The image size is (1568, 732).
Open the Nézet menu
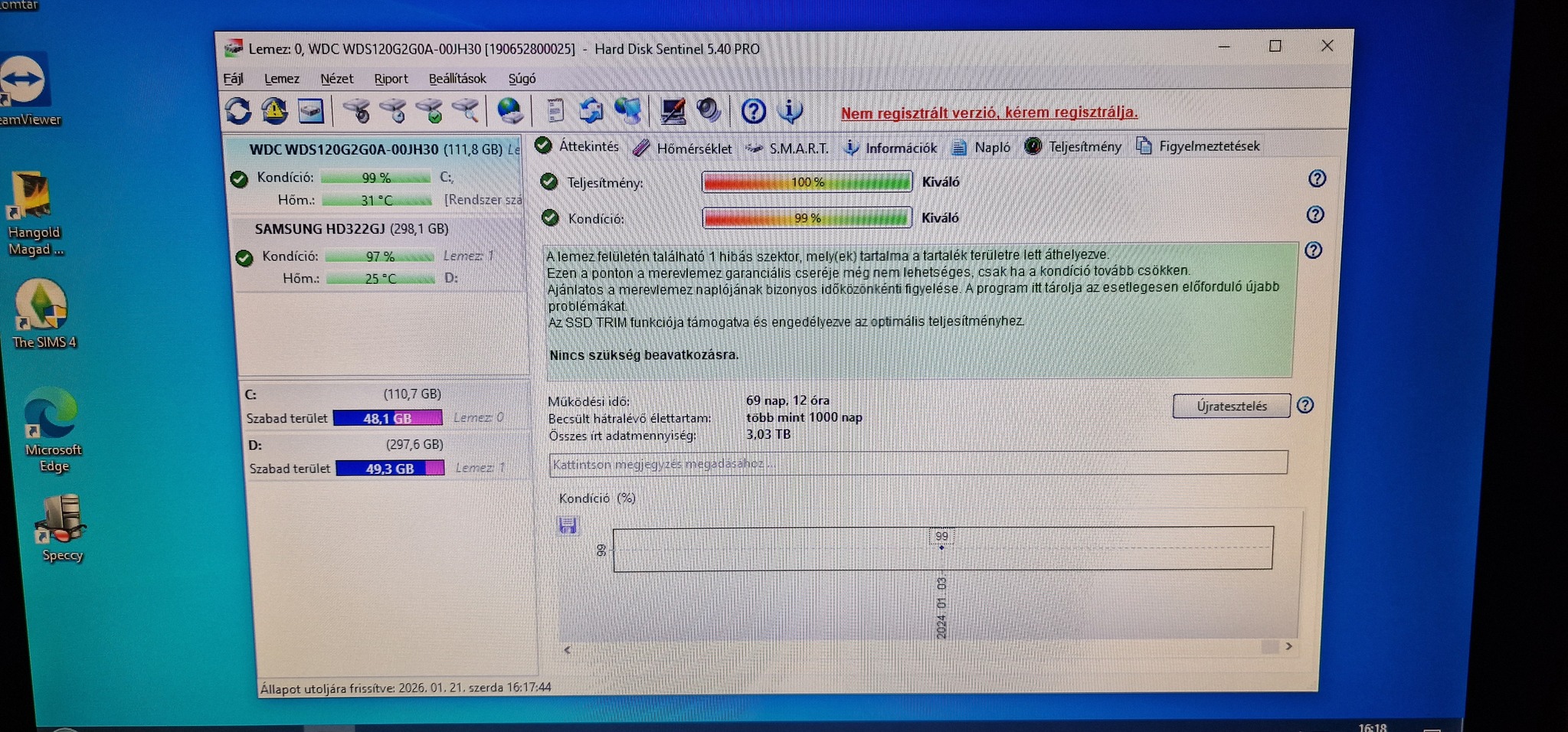pyautogui.click(x=337, y=79)
